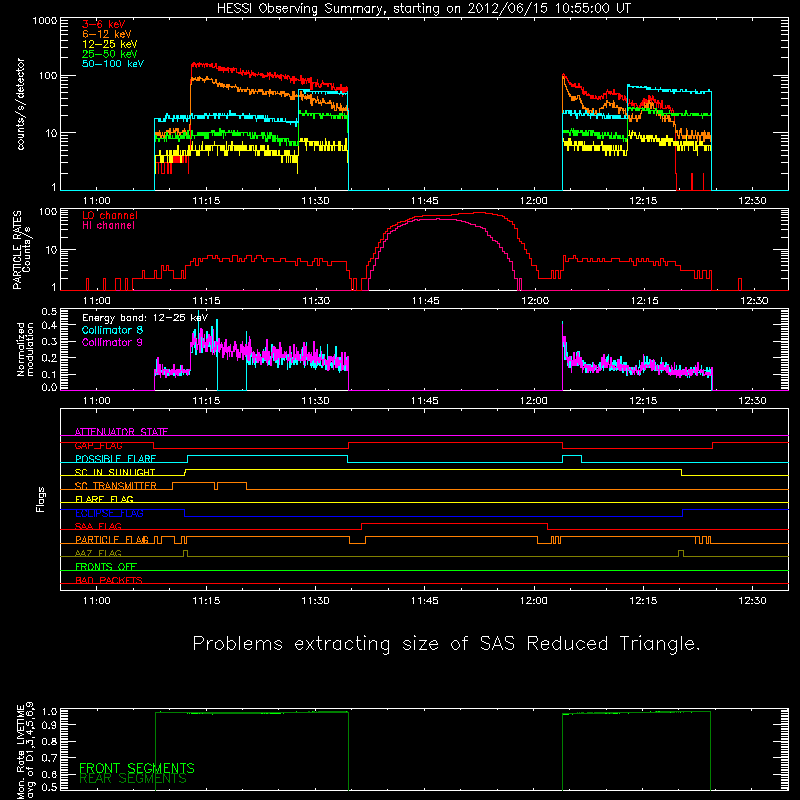Screen dimensions: 800x800
Task: Click the SAA particle-rate peak in red curve
Action: (477, 213)
